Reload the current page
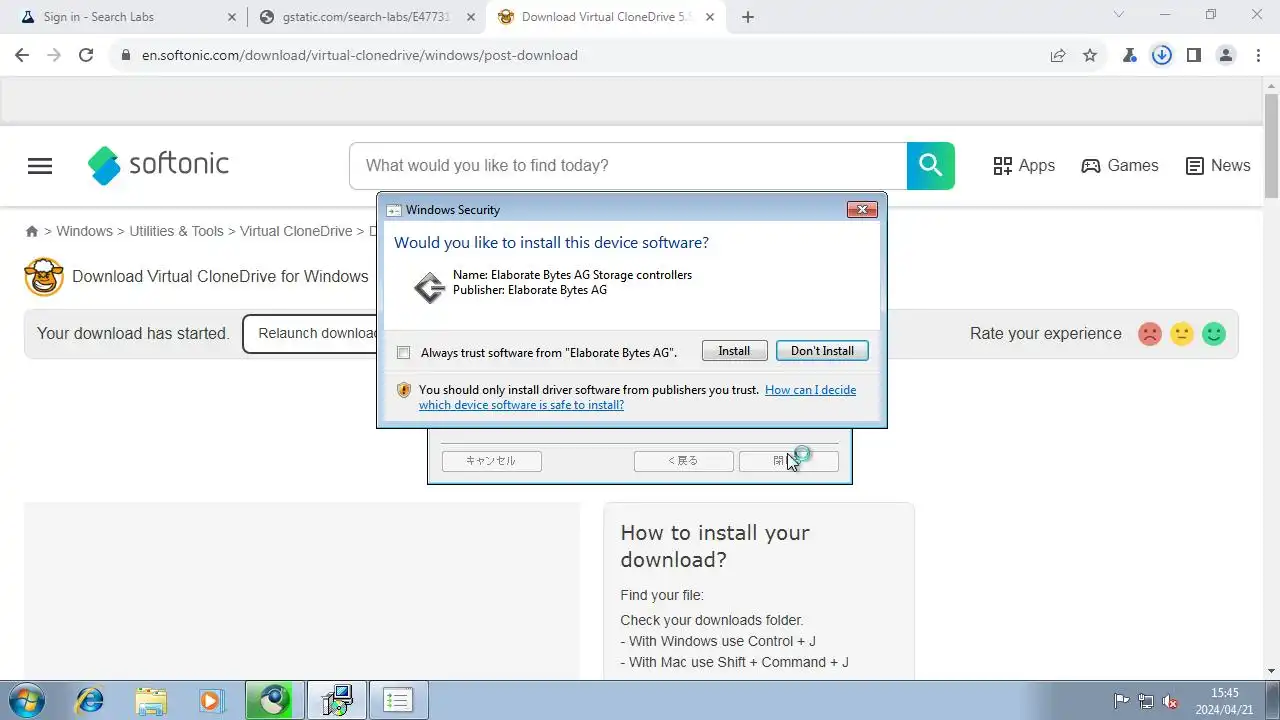 coord(86,55)
